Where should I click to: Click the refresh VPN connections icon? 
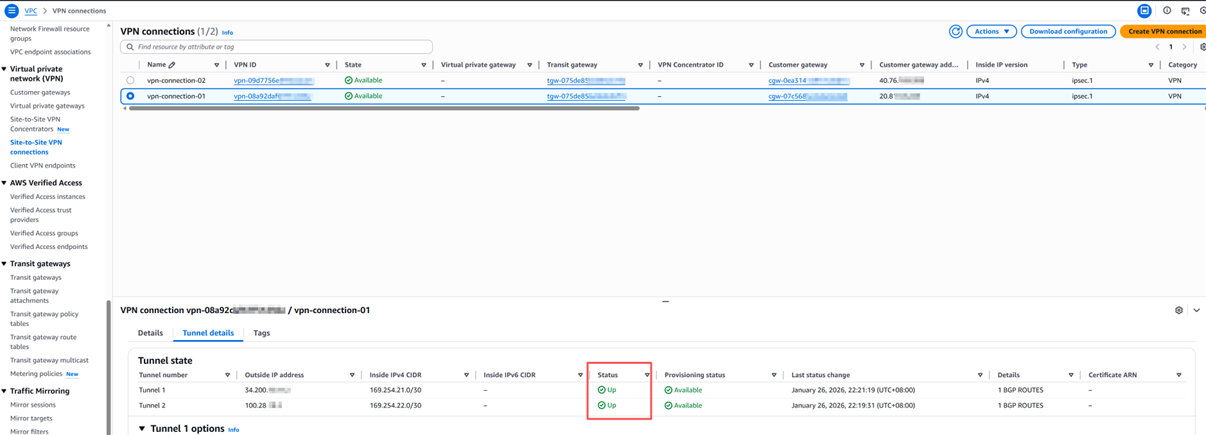click(955, 32)
